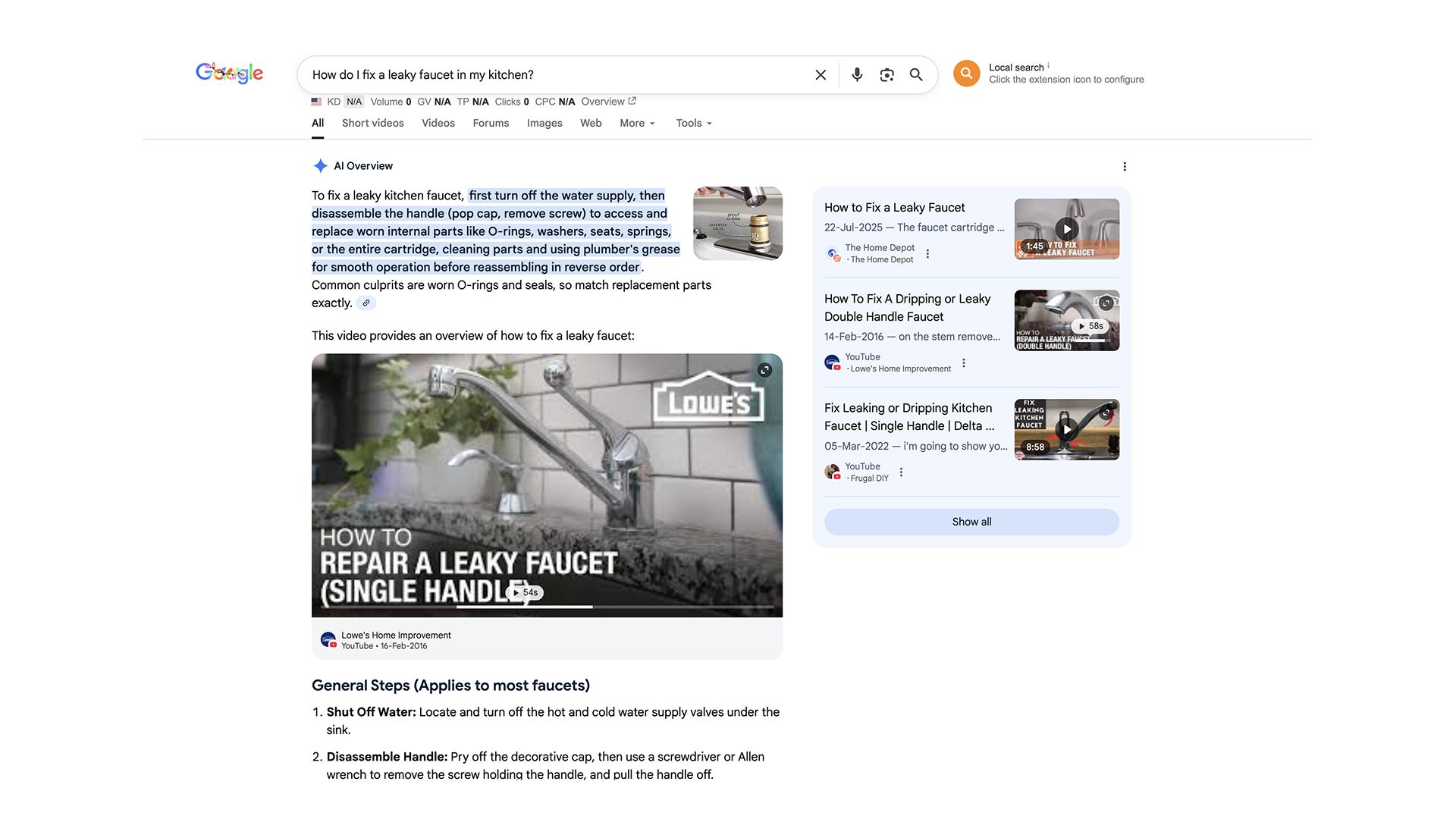Click the magnifying glass search icon
The height and width of the screenshot is (819, 1456).
coord(915,74)
